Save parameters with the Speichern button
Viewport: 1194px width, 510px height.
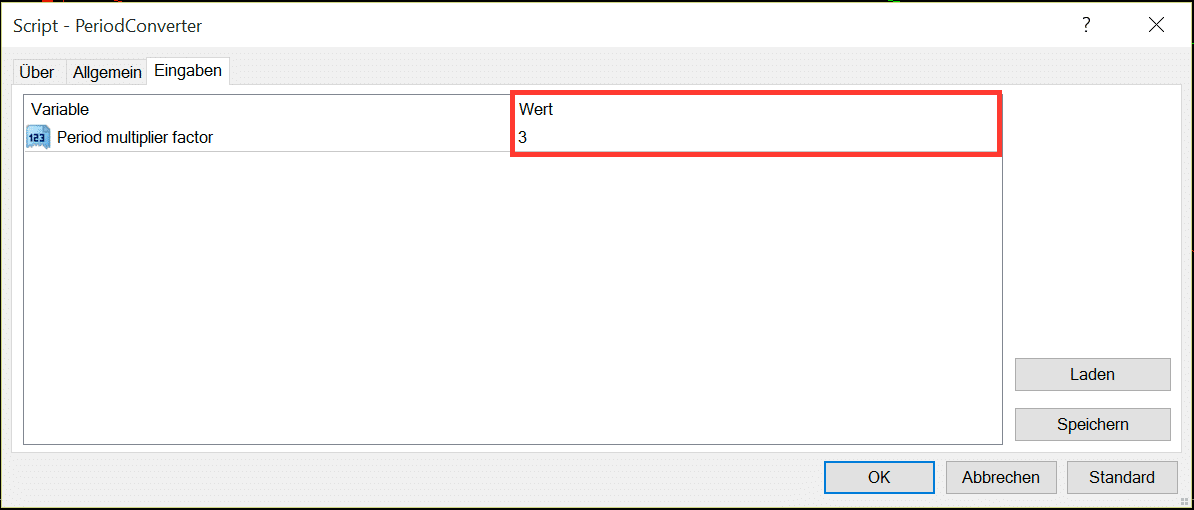click(1092, 424)
